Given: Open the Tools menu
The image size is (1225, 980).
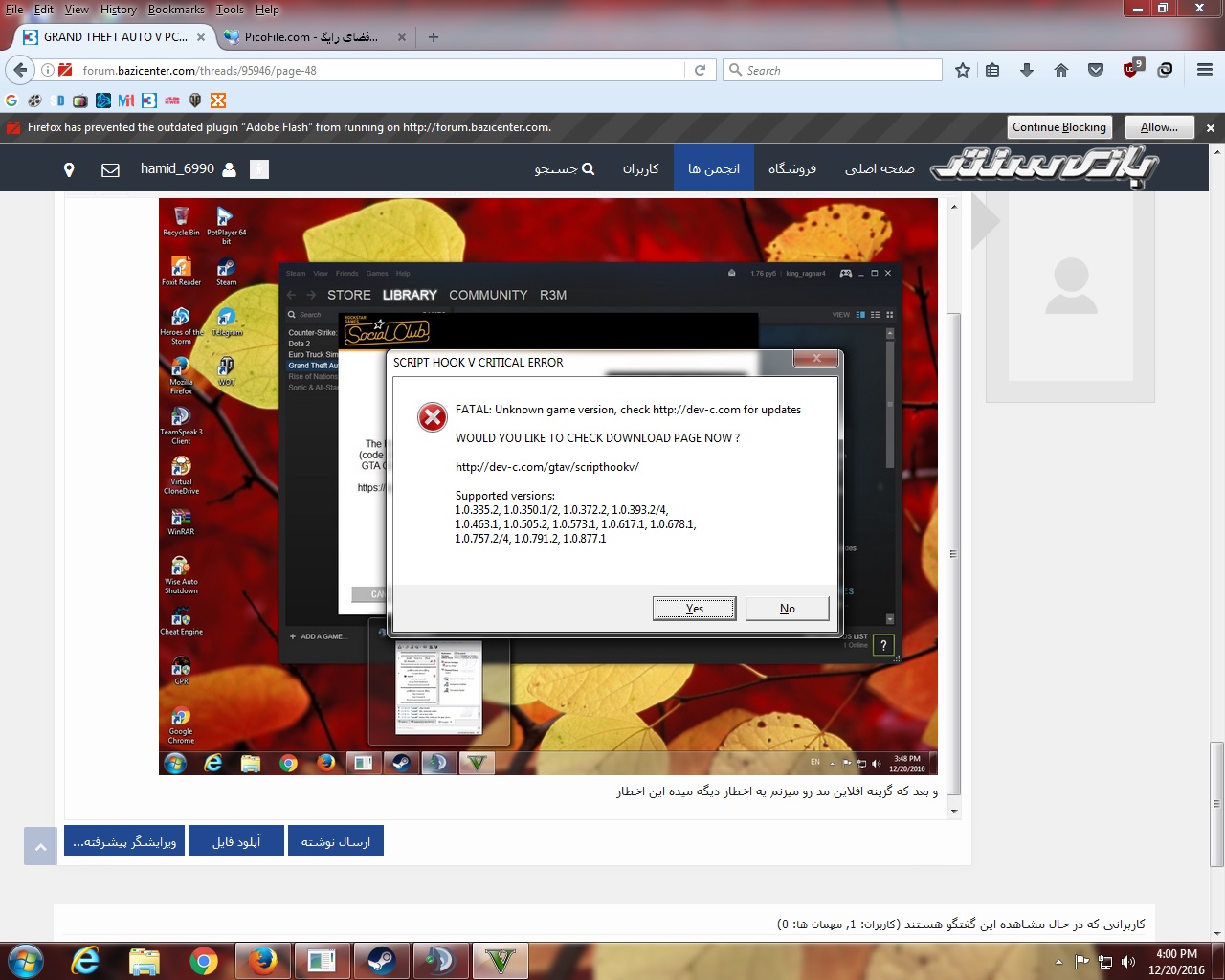Looking at the screenshot, I should point(230,10).
